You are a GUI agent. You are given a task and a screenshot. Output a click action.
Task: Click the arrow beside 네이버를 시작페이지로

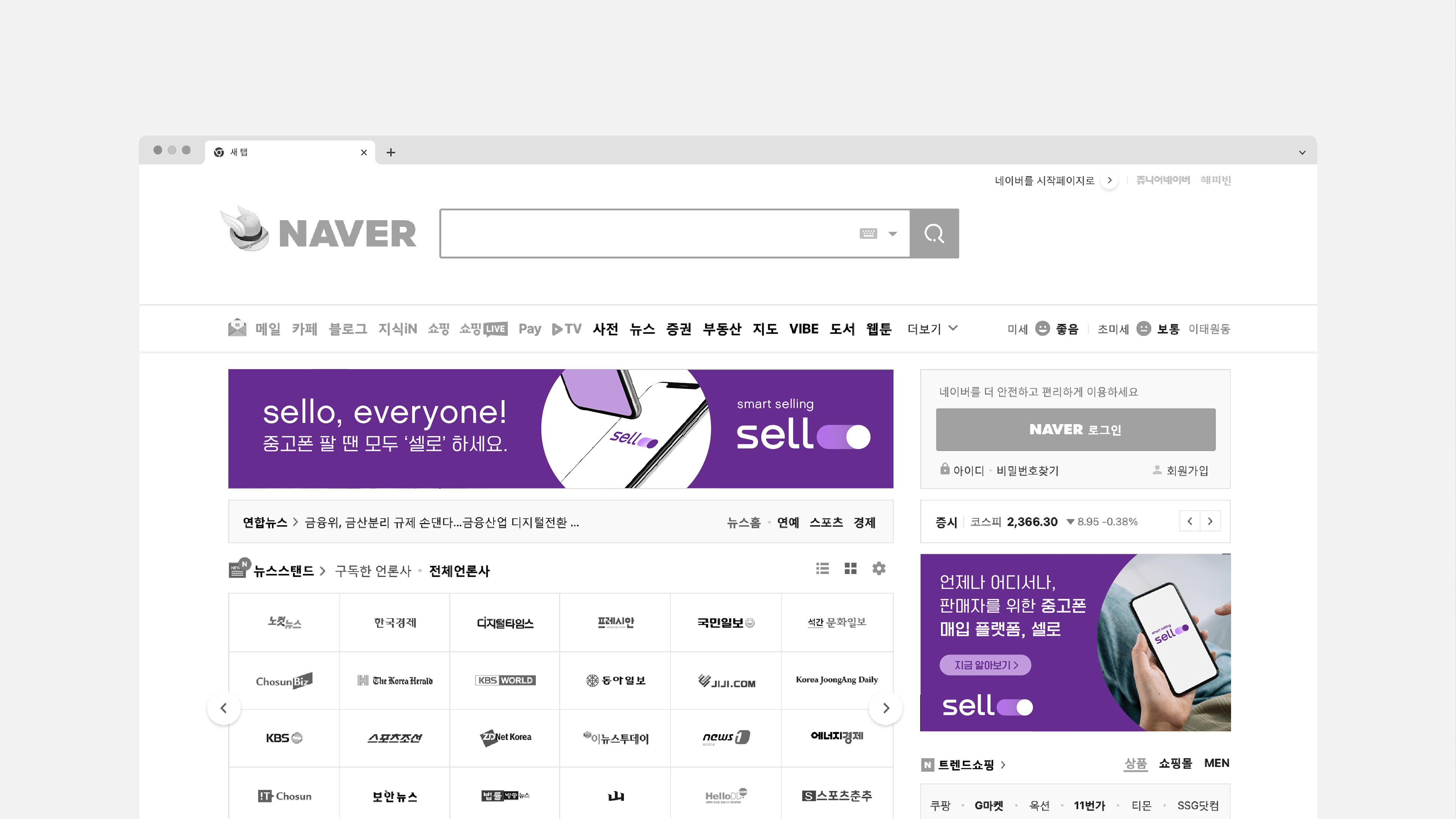[x=1109, y=180]
